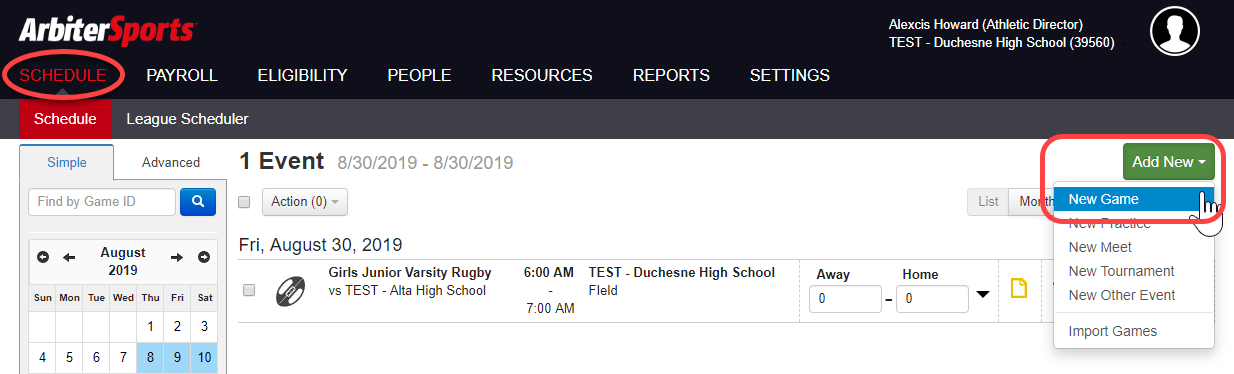Click the blue Game ID search icon
The width and height of the screenshot is (1234, 374).
pos(198,202)
